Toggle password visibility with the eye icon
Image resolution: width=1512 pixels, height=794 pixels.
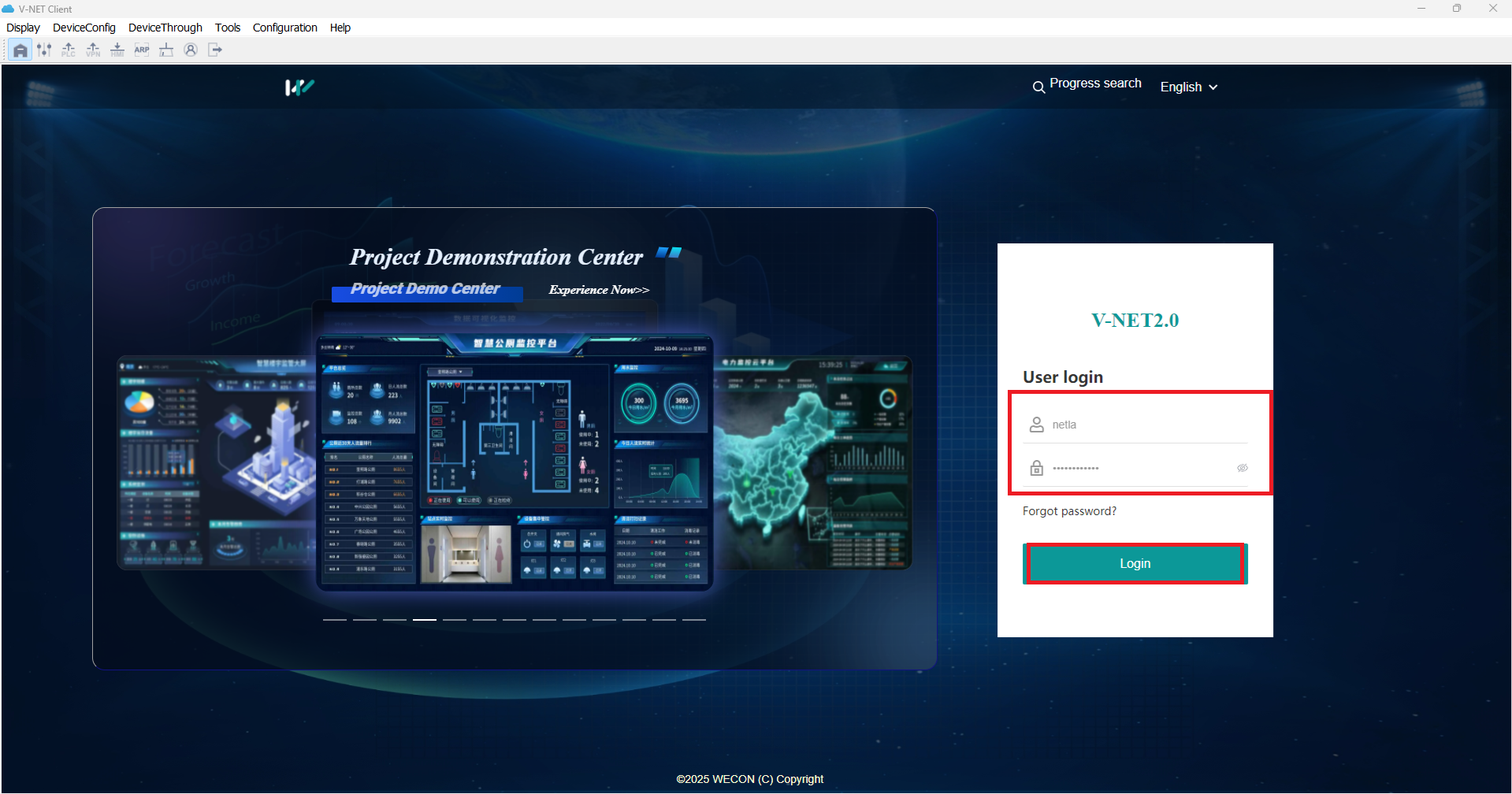[1242, 467]
